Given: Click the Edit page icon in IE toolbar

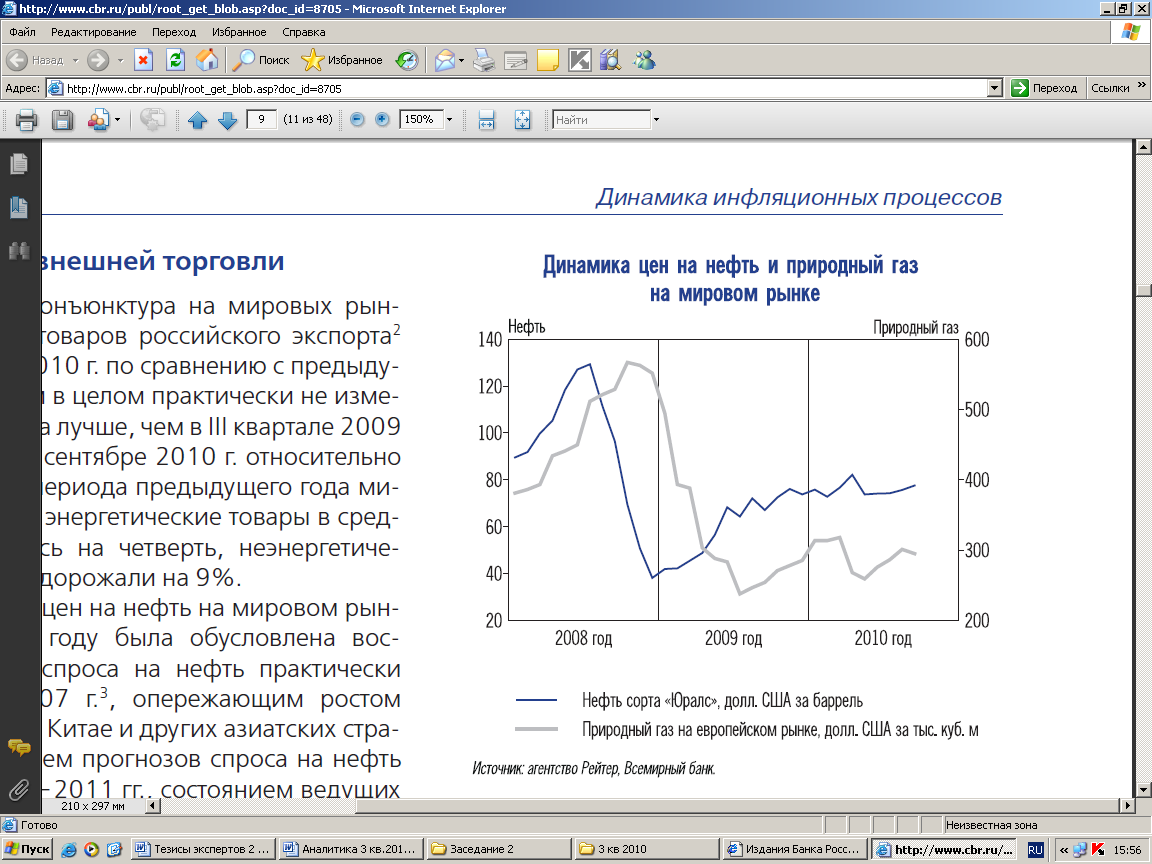Looking at the screenshot, I should (516, 60).
